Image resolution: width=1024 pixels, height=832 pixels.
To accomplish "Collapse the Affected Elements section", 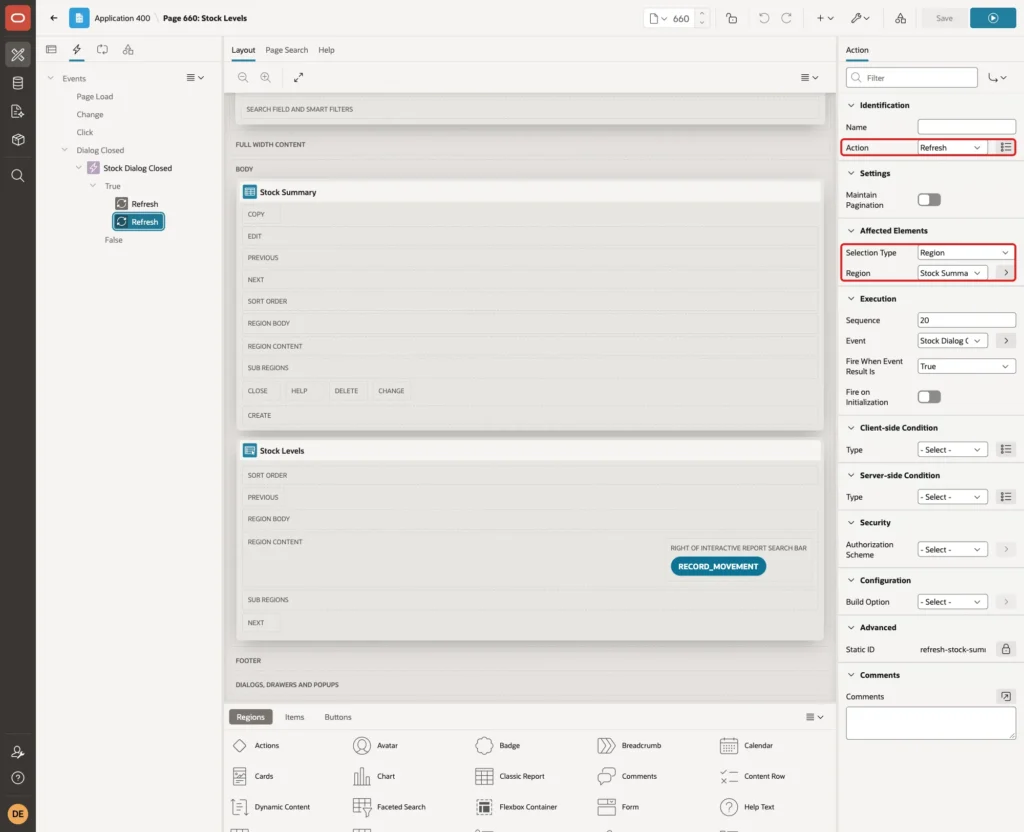I will coord(850,231).
